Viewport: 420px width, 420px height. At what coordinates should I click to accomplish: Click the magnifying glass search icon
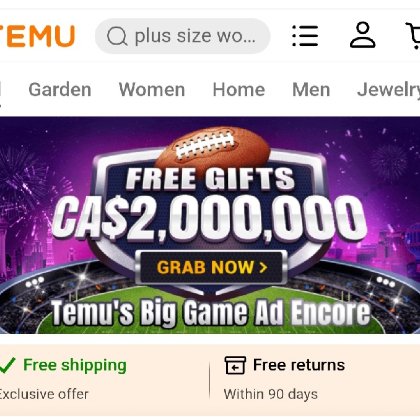tap(117, 36)
